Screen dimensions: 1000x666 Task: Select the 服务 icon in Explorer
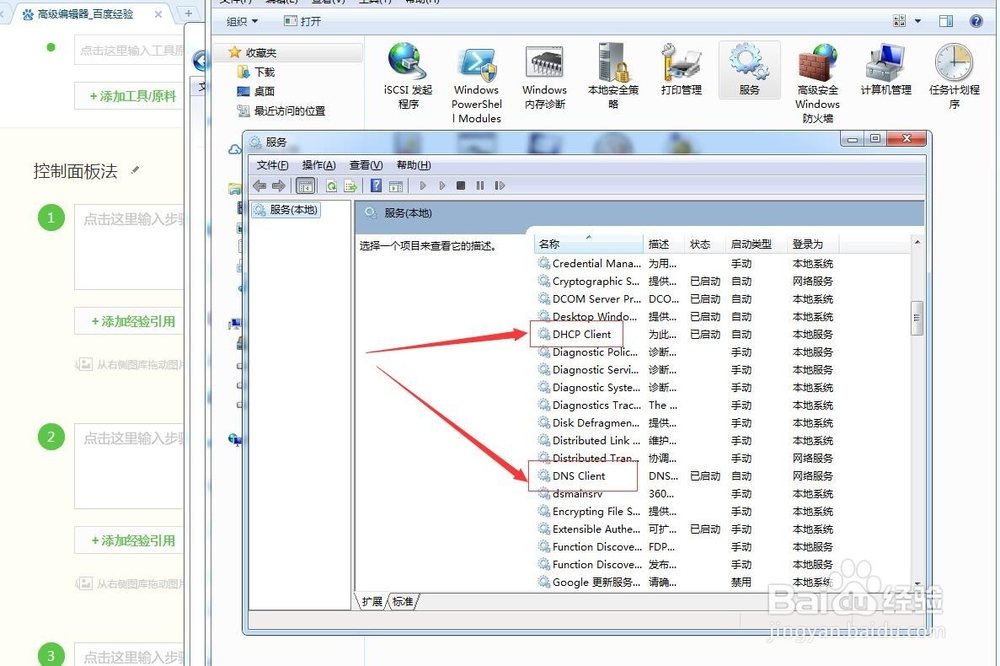click(749, 70)
